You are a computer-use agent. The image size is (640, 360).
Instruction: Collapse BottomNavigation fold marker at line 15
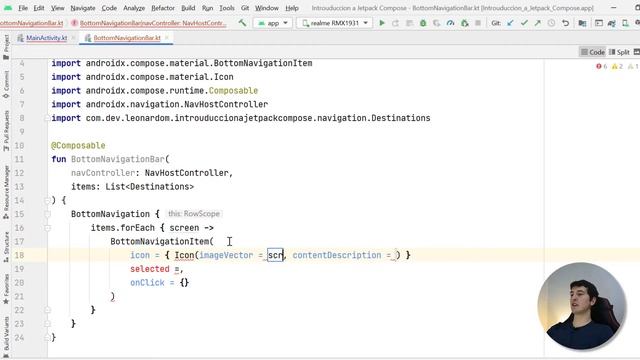tap(47, 214)
